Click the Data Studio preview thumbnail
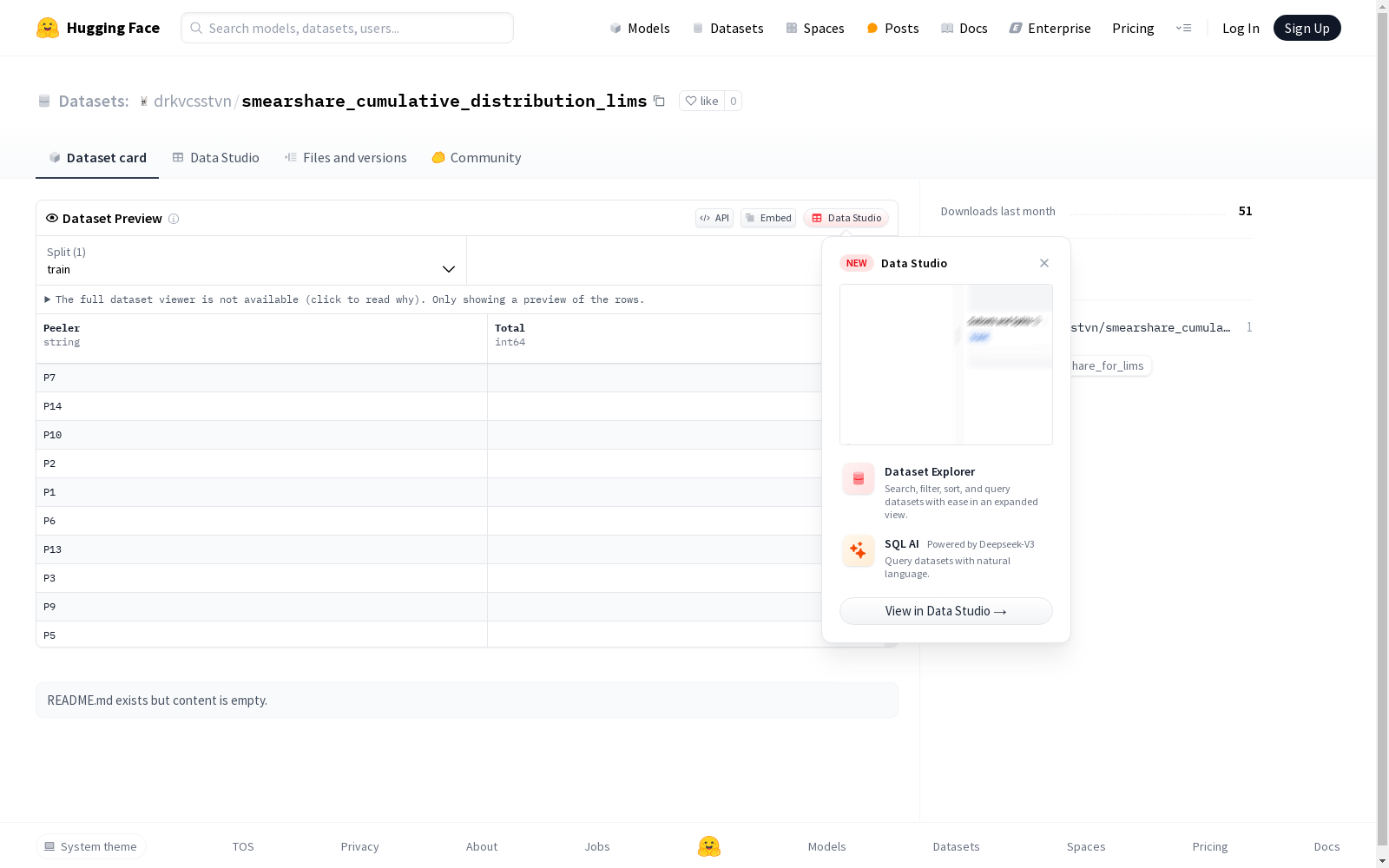The height and width of the screenshot is (868, 1389). (x=946, y=365)
